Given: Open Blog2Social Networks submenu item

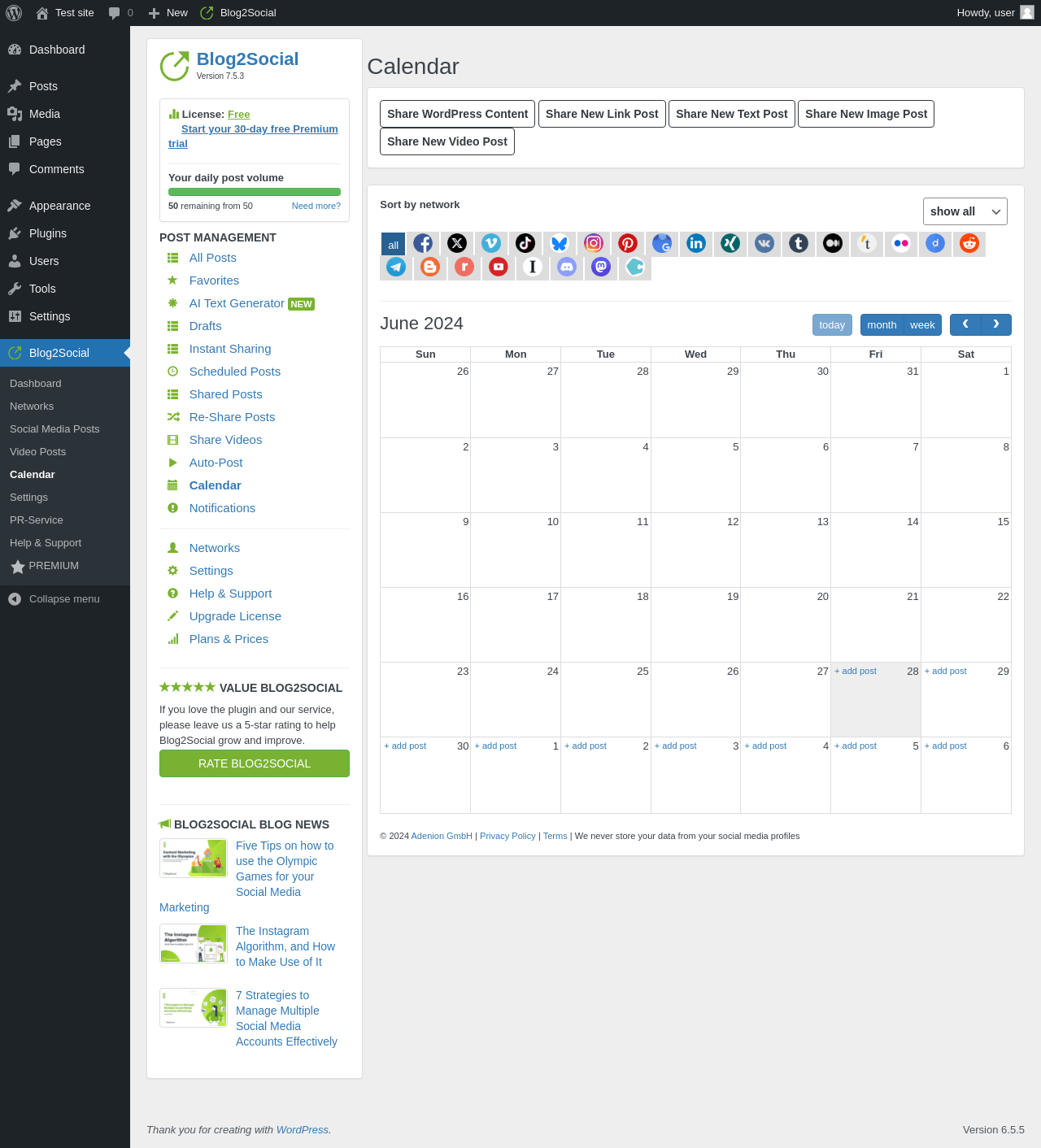Looking at the screenshot, I should (x=65, y=407).
